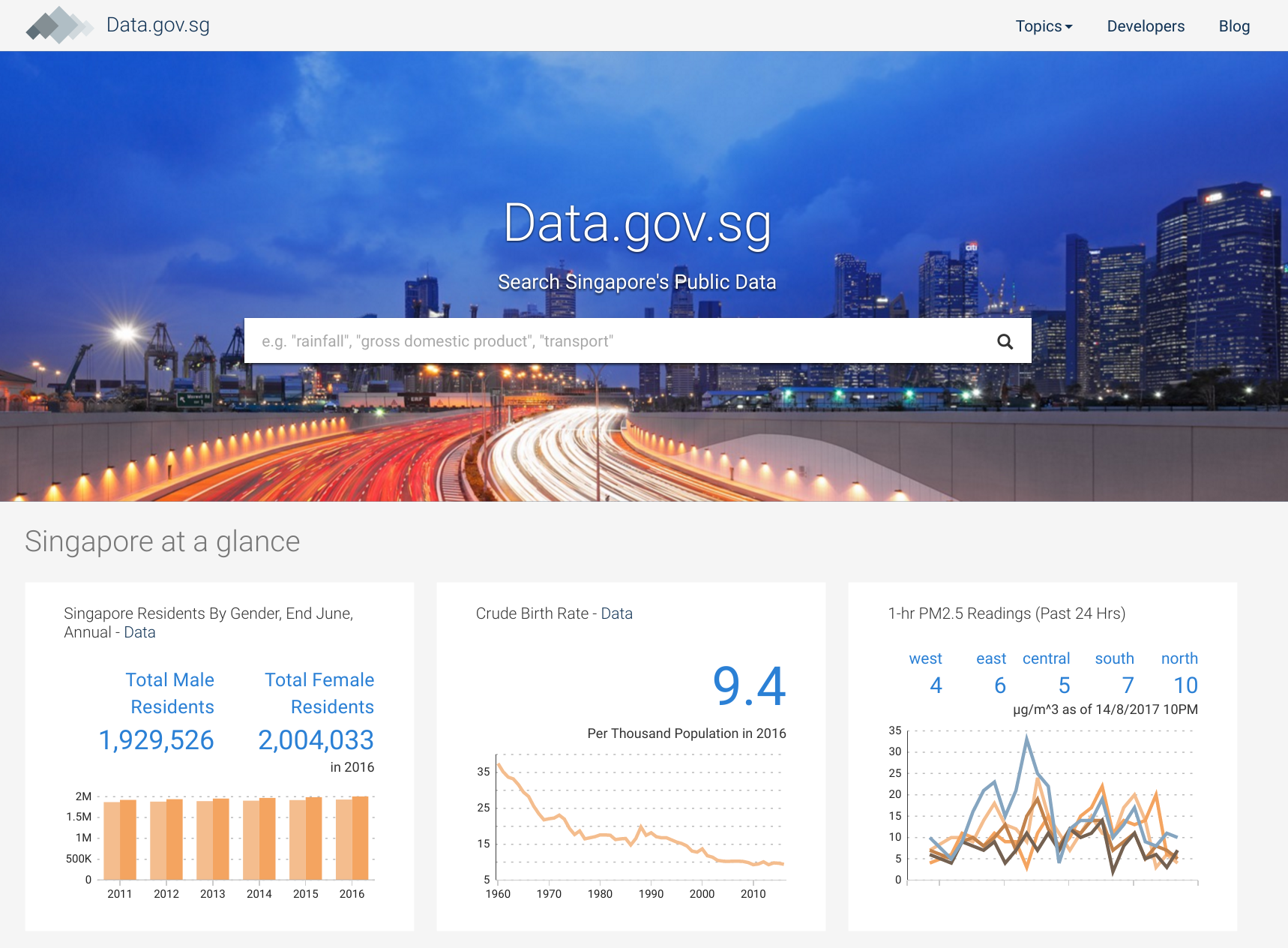Focus the public data search field

pyautogui.click(x=637, y=340)
